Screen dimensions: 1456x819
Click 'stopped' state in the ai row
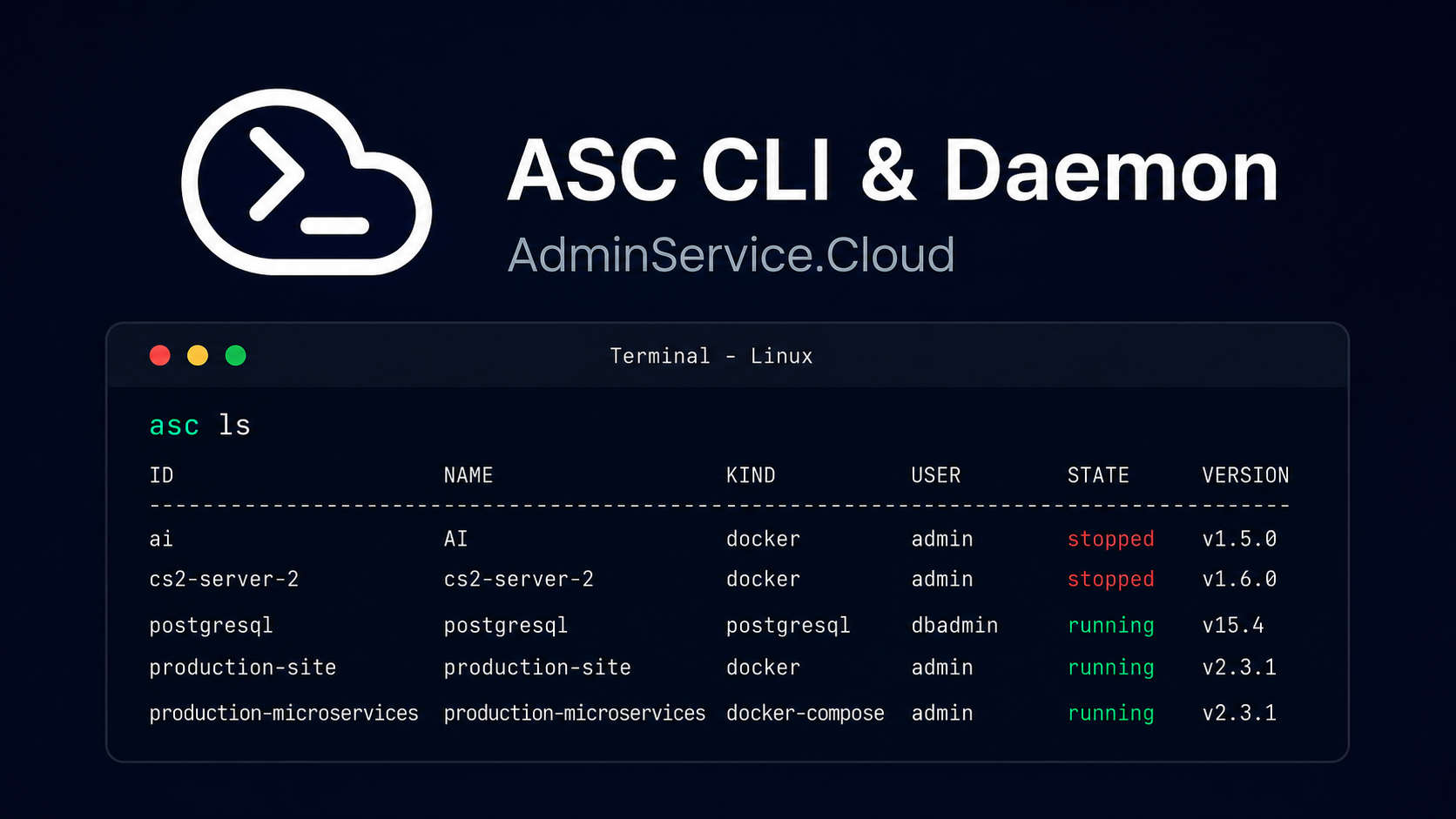point(1111,540)
